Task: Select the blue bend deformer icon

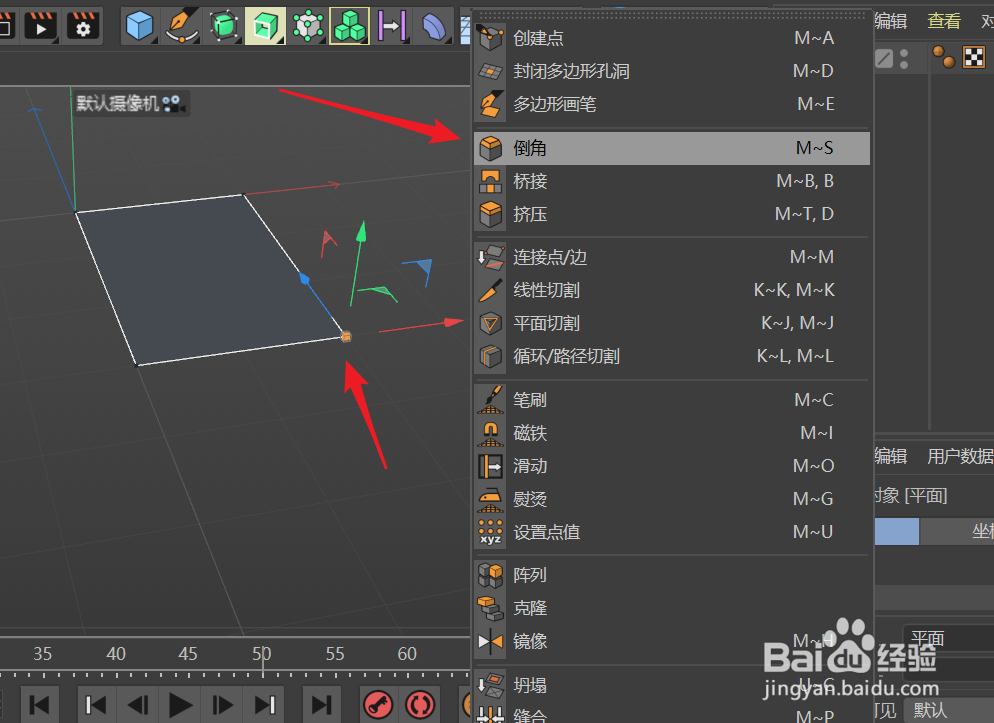Action: pos(432,26)
